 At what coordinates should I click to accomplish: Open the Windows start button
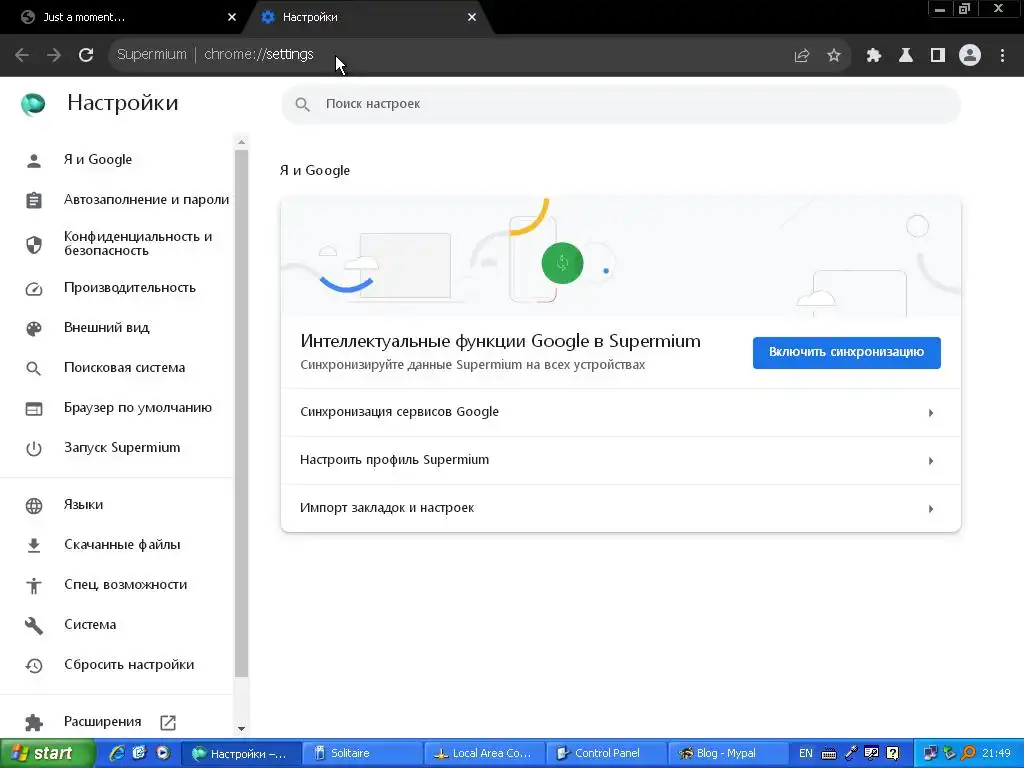click(47, 754)
